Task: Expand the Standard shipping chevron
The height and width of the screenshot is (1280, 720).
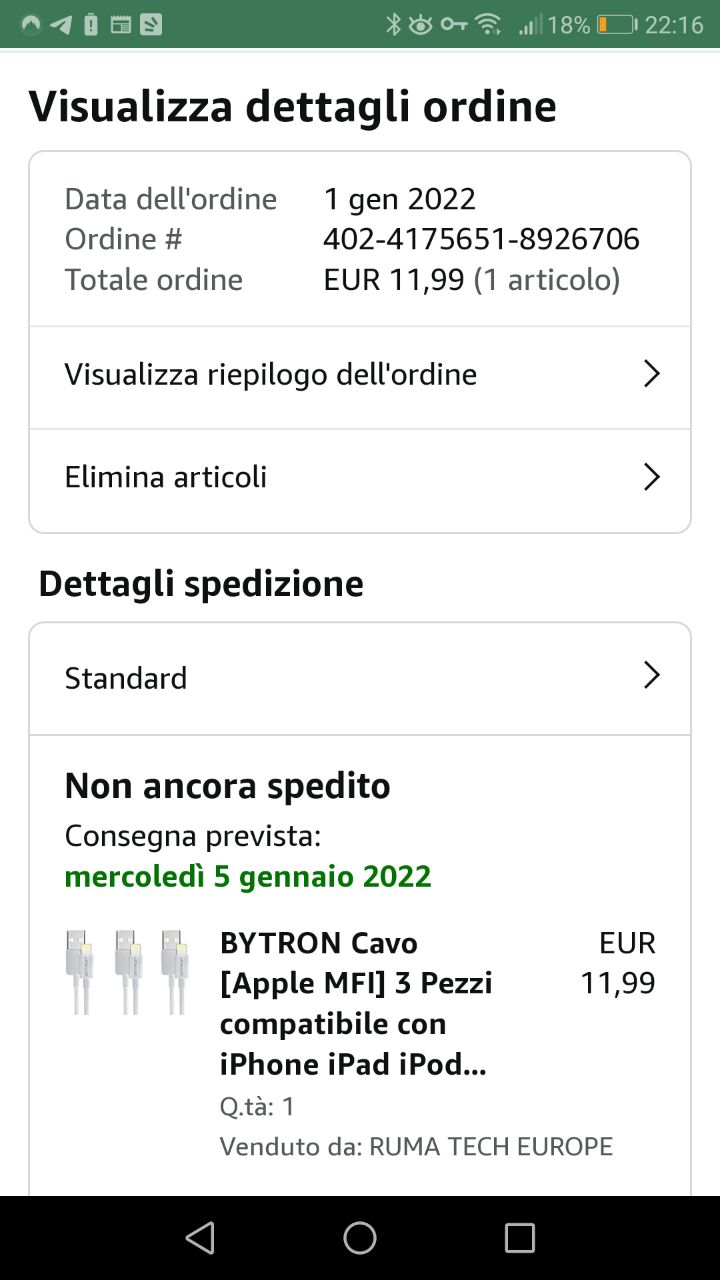Action: (651, 677)
